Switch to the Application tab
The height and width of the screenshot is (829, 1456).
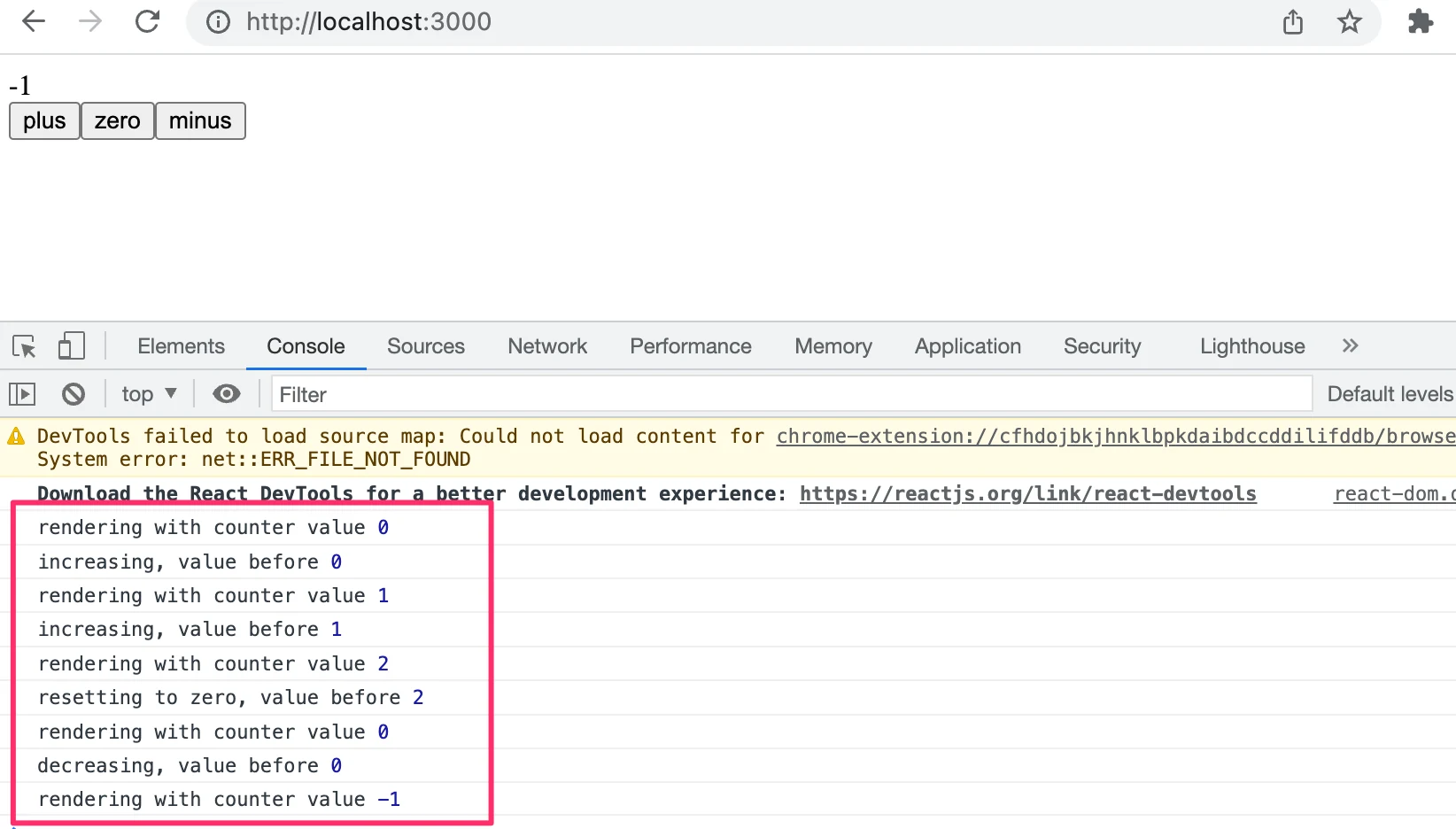(968, 346)
